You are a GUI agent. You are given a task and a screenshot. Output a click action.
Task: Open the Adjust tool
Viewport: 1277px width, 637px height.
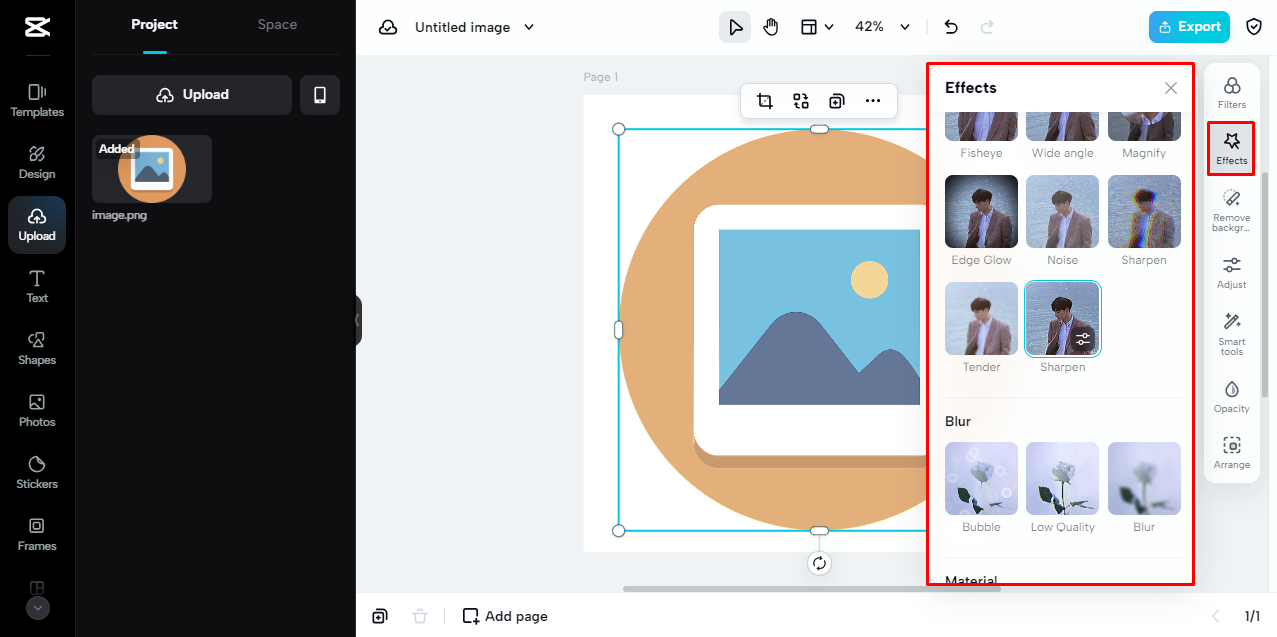[1232, 272]
